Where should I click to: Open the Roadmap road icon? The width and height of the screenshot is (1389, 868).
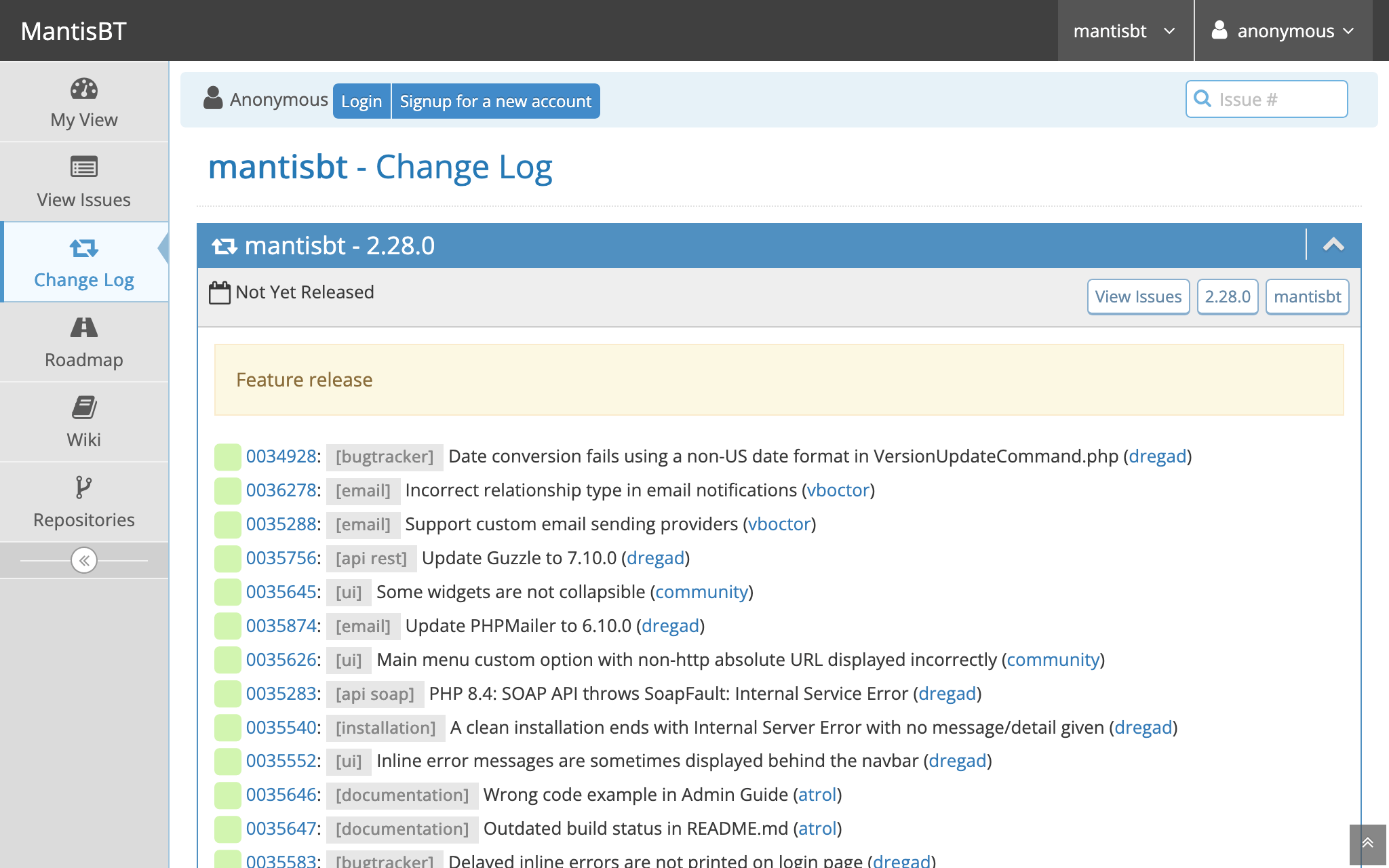[84, 328]
